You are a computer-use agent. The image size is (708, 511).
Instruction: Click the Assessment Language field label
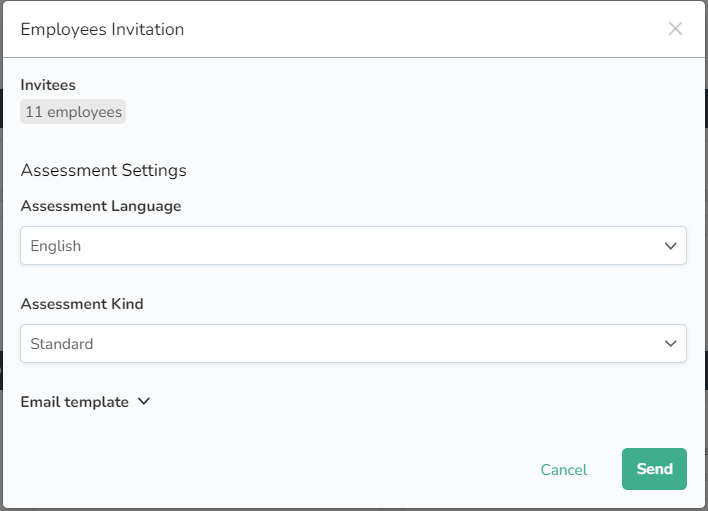click(101, 206)
